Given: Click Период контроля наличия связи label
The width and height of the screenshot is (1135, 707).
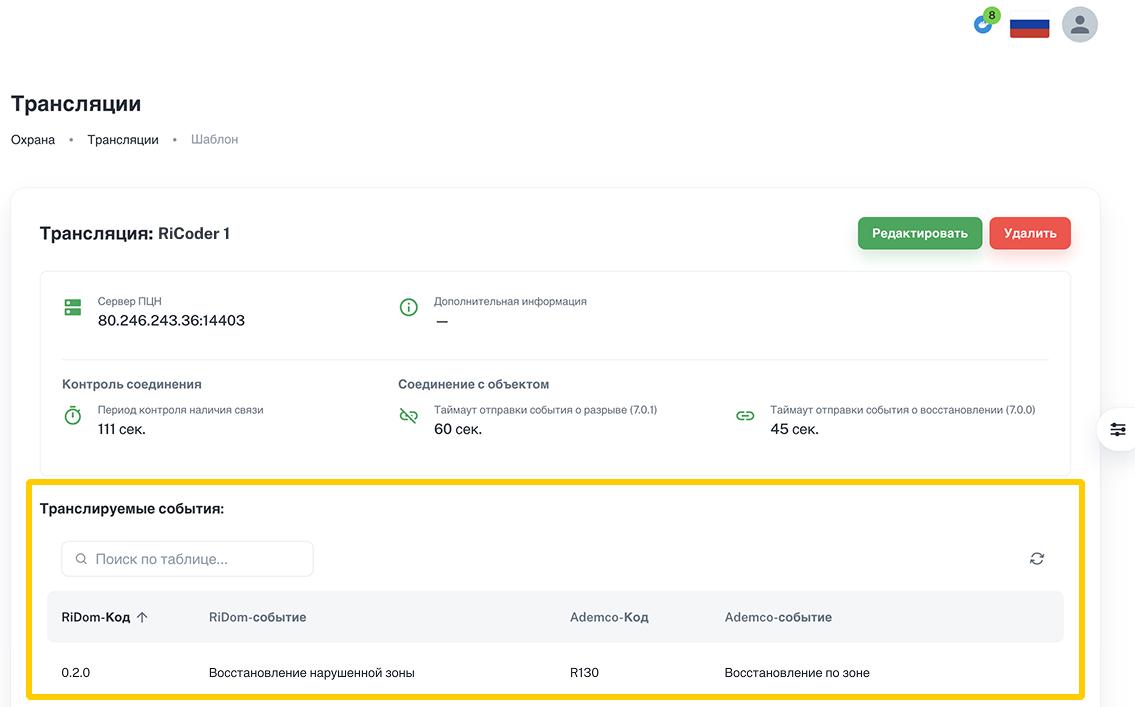Looking at the screenshot, I should pyautogui.click(x=180, y=410).
